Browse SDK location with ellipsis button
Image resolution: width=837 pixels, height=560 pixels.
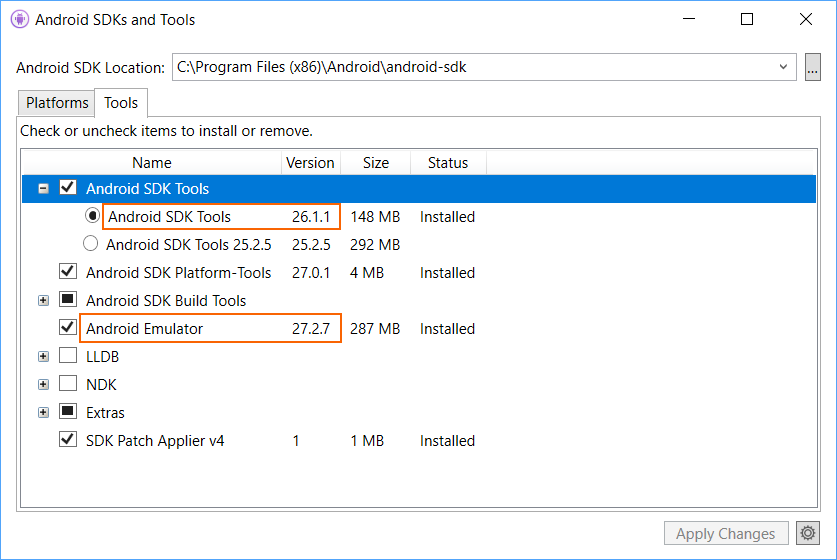[812, 68]
